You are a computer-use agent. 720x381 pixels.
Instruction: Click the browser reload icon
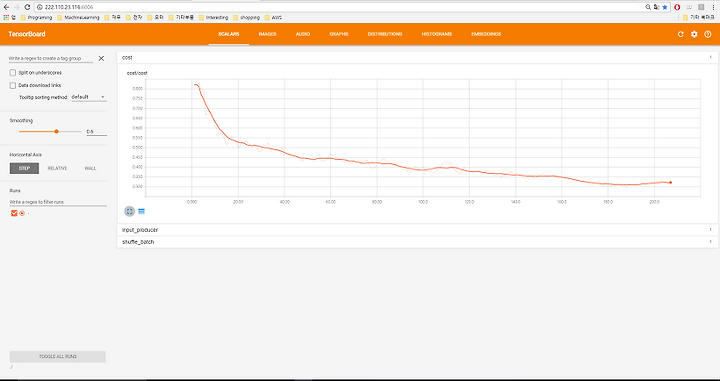pos(27,7)
